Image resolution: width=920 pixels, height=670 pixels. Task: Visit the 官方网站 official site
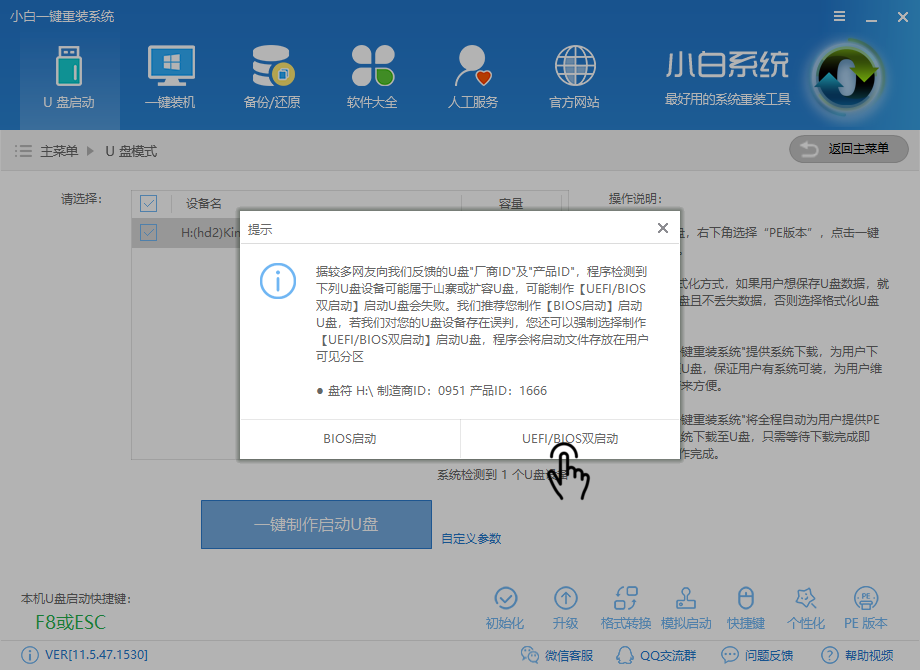point(573,75)
